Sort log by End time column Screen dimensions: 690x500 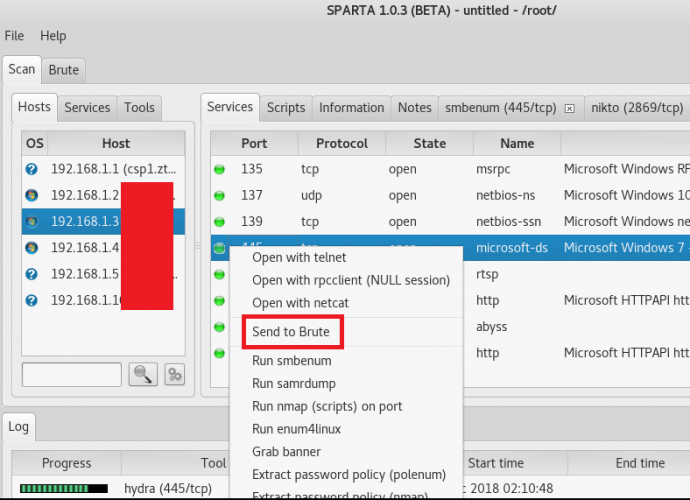click(640, 463)
